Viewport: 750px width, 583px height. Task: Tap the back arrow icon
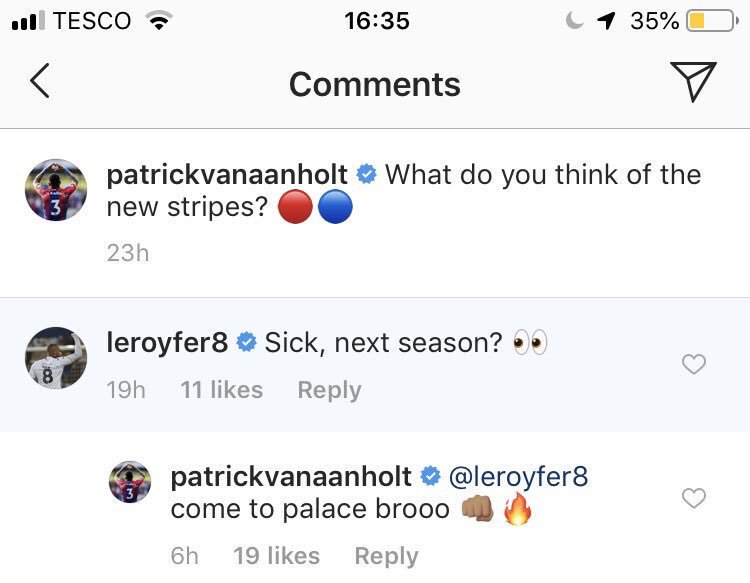(39, 82)
